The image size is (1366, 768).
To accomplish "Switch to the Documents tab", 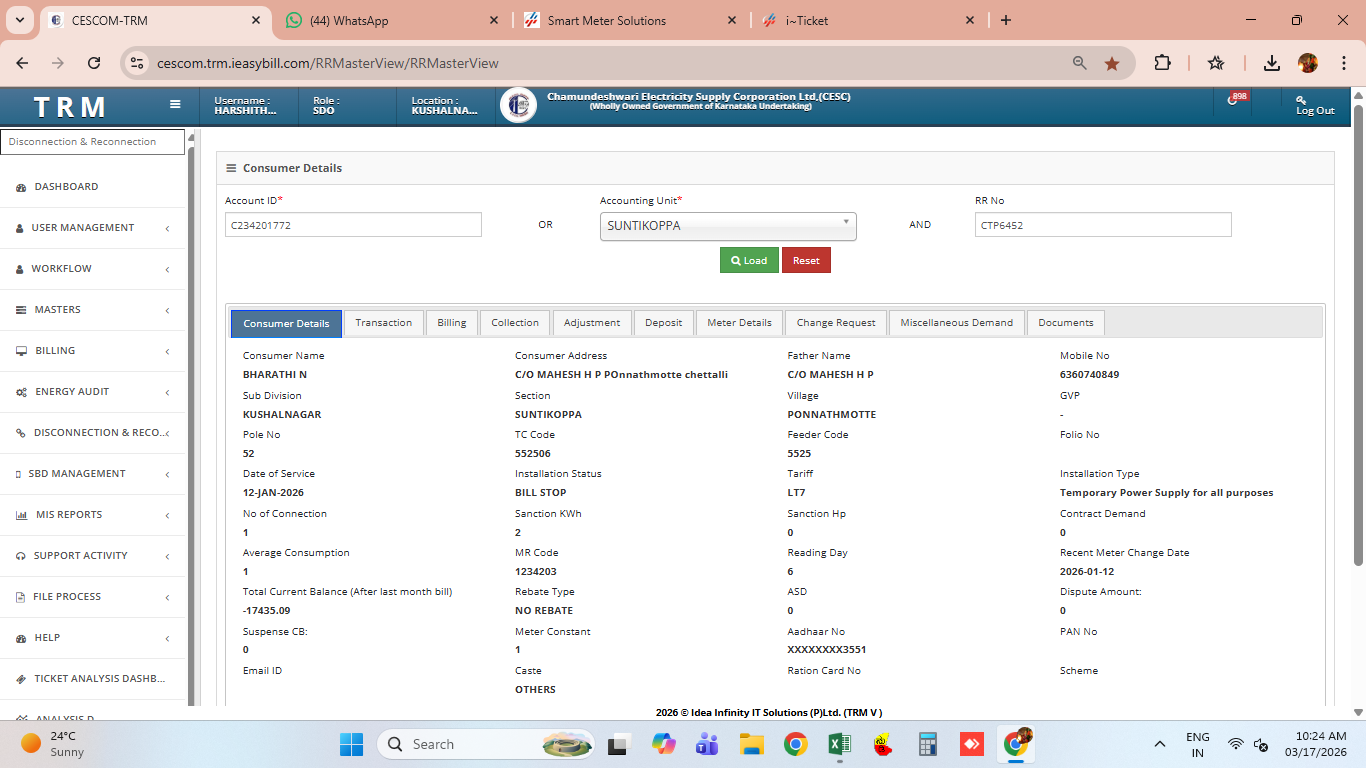I will tap(1066, 323).
